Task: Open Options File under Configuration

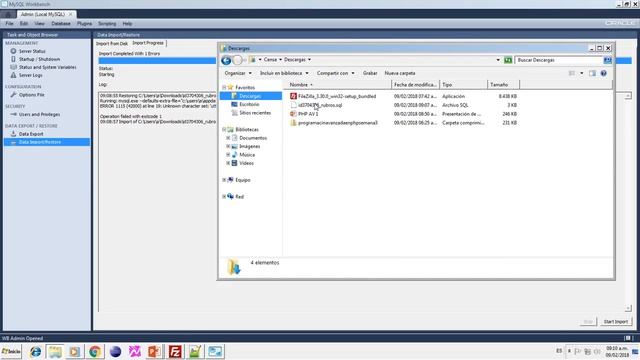Action: point(31,95)
